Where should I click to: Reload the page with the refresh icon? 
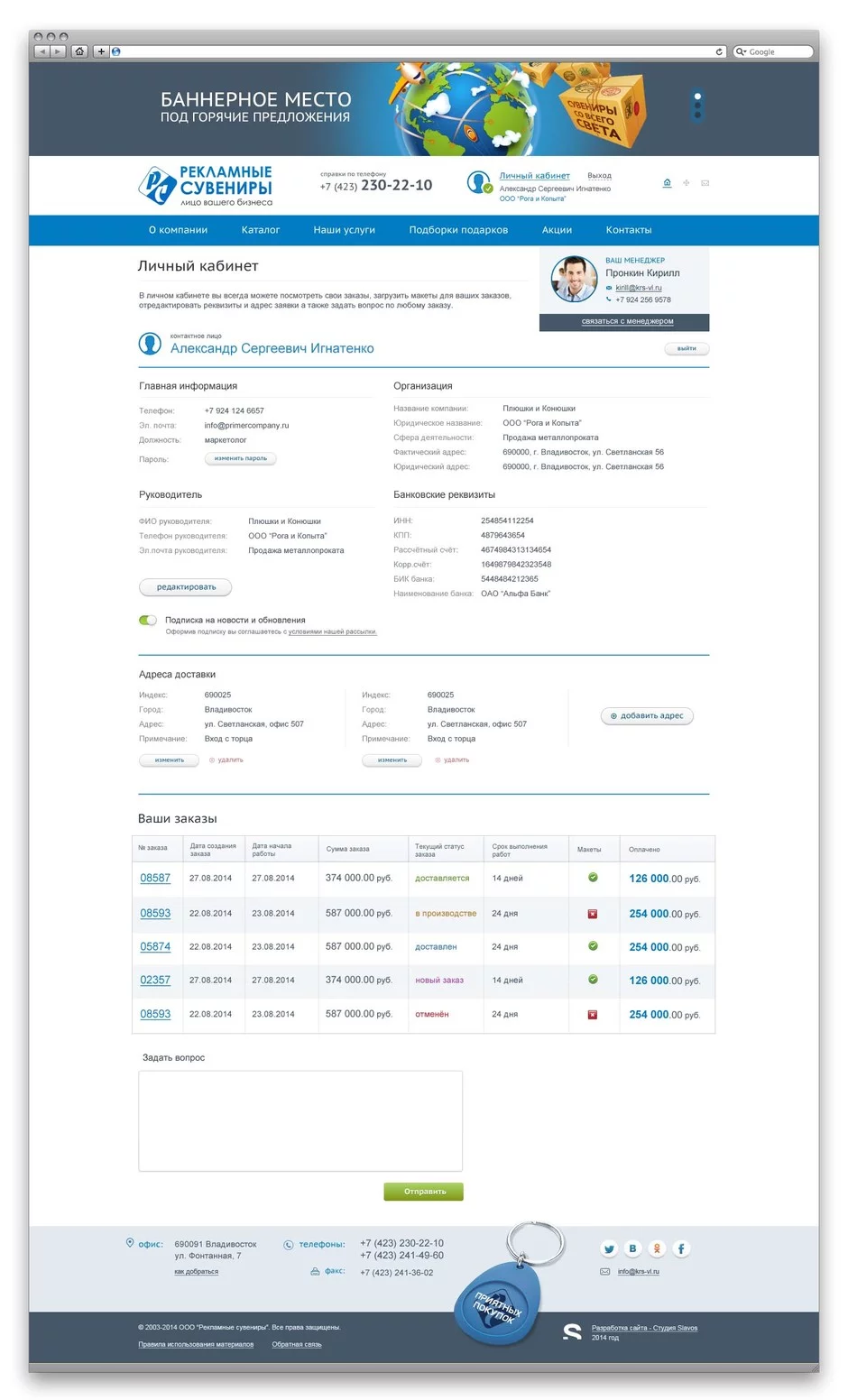point(719,51)
